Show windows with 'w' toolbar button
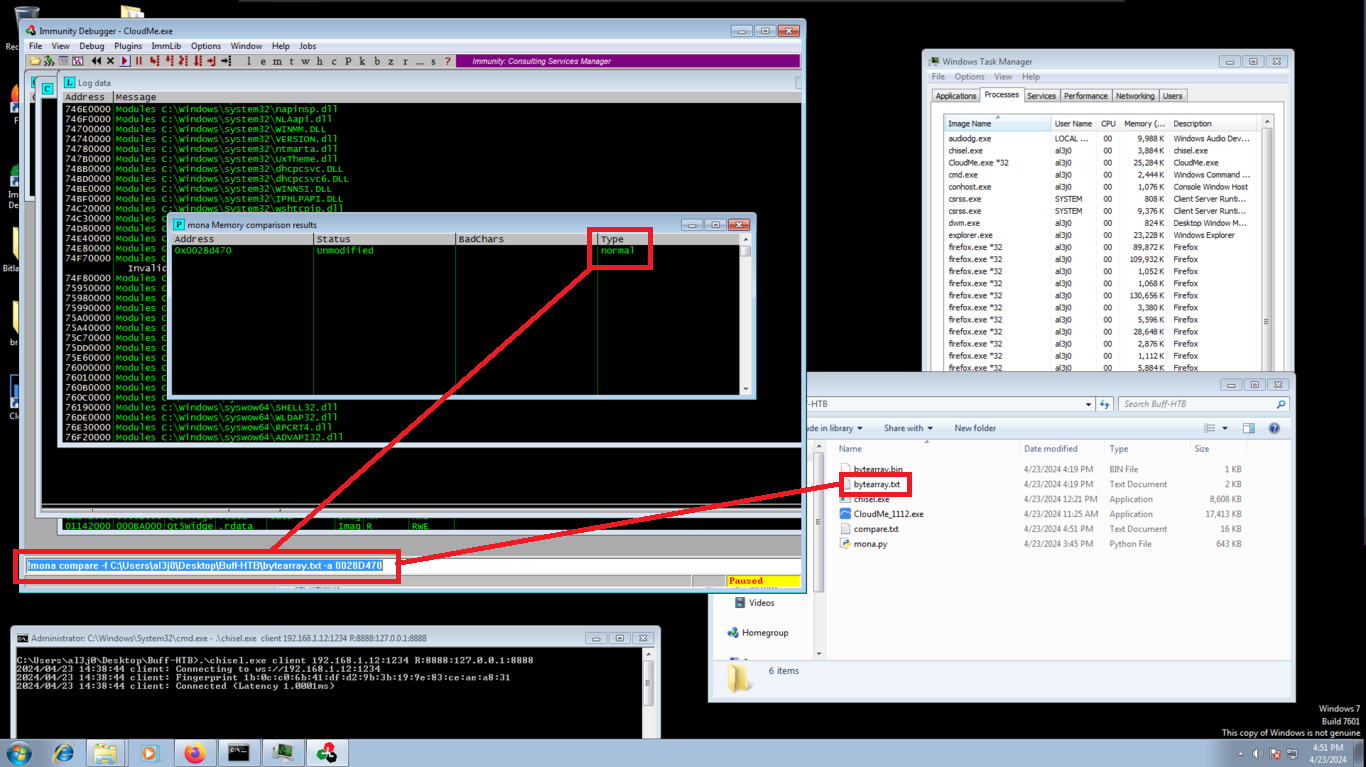The height and width of the screenshot is (767, 1366). (x=305, y=61)
